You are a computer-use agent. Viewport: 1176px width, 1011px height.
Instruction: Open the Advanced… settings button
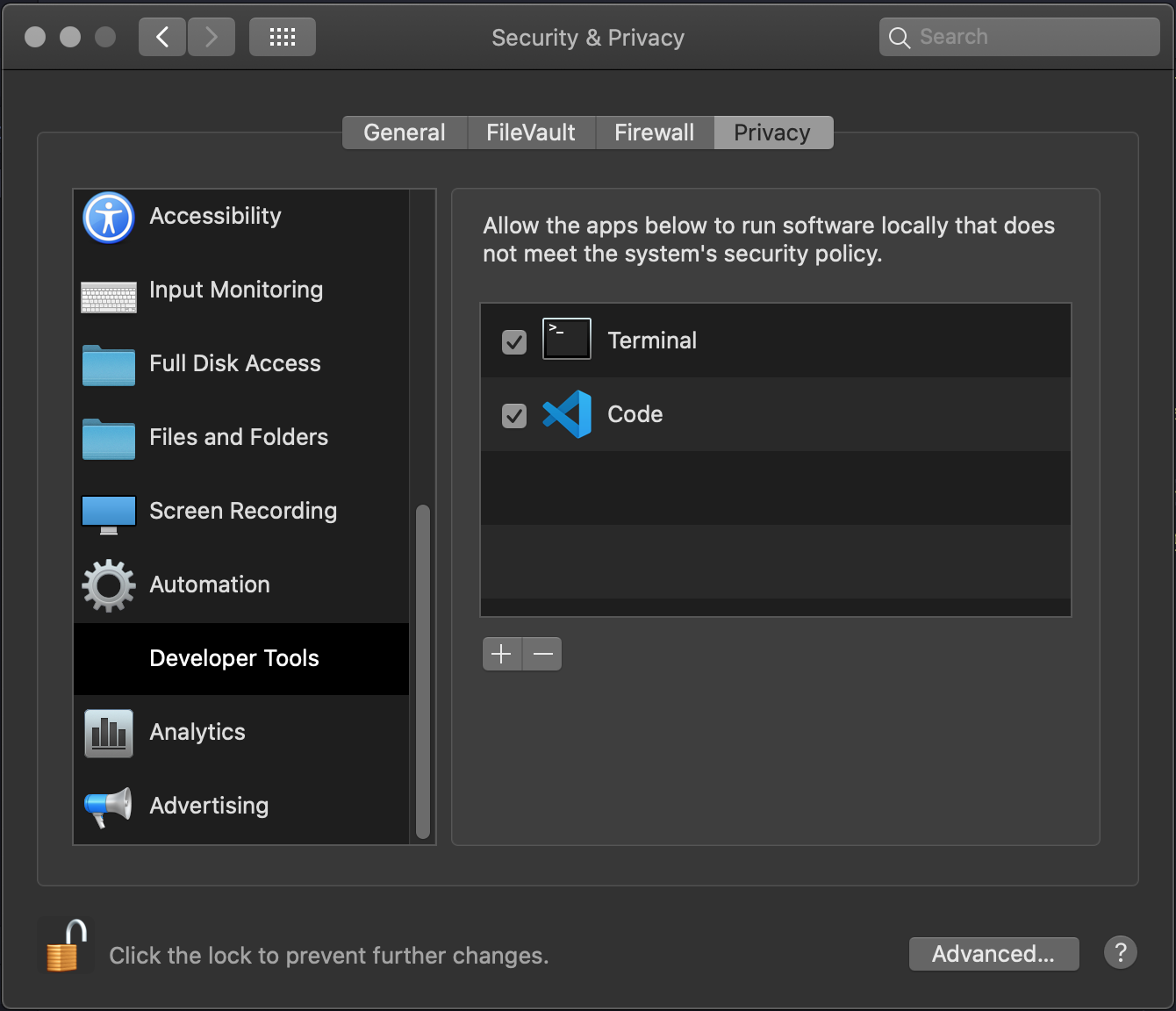pos(993,954)
